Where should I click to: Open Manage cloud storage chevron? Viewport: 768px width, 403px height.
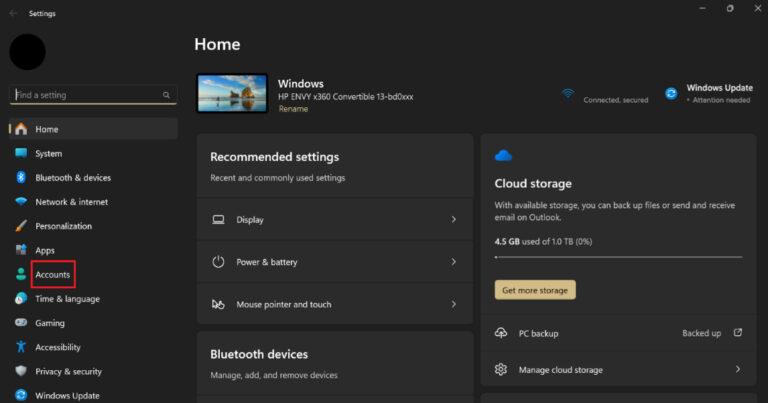(738, 370)
